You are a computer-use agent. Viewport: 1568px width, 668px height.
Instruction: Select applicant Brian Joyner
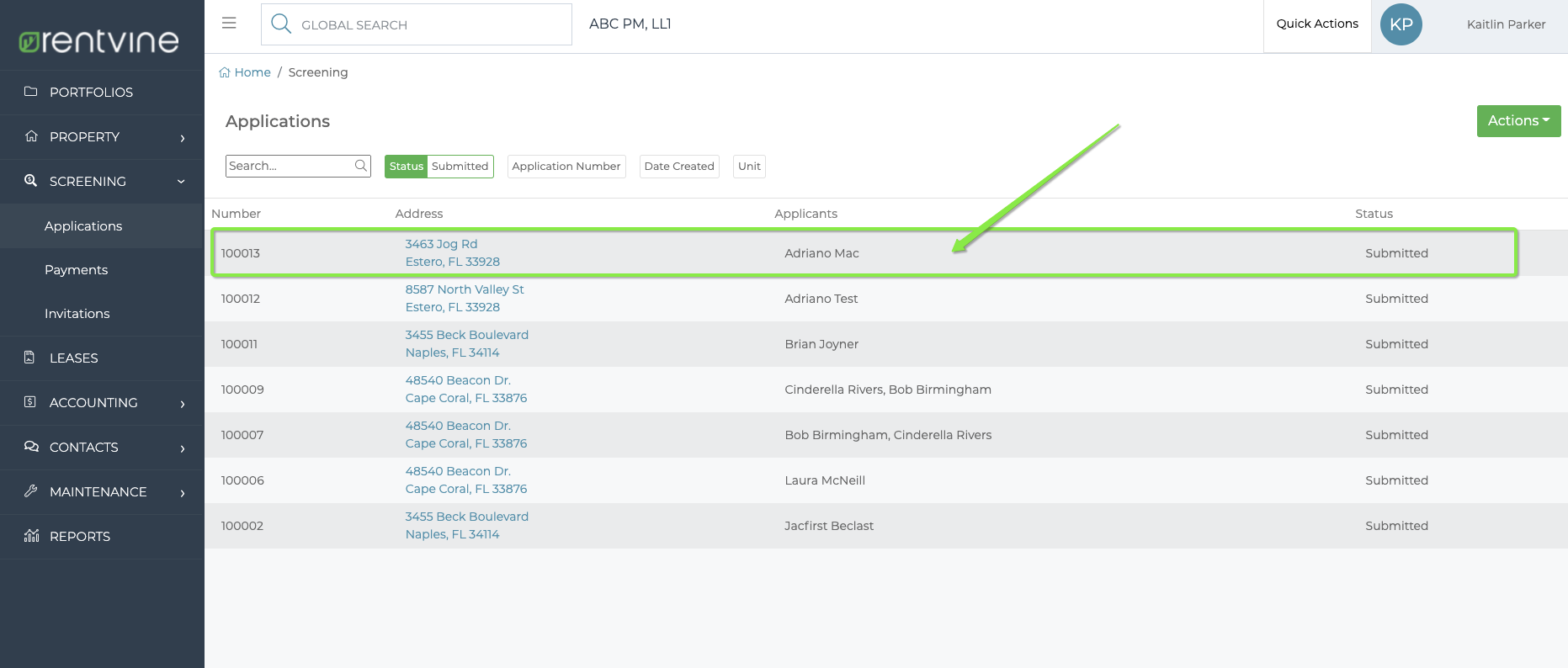[821, 344]
